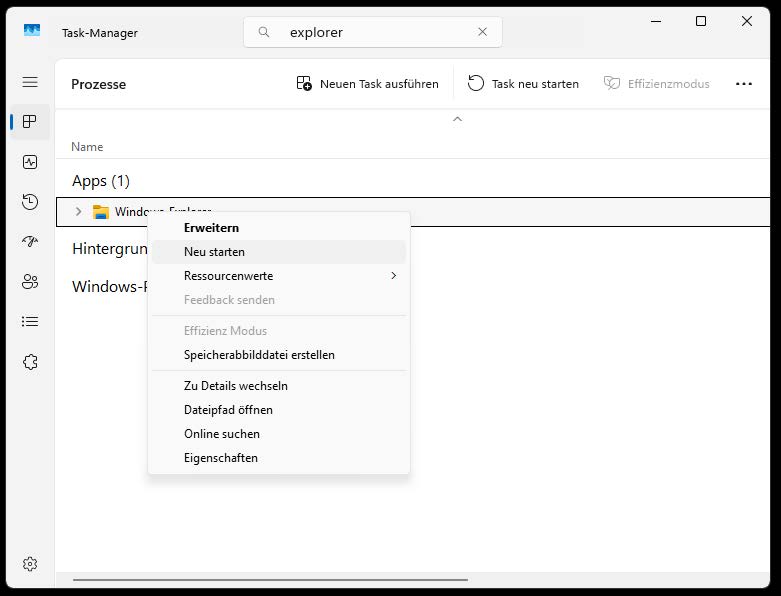Image resolution: width=781 pixels, height=596 pixels.
Task: Open the three-dots more options menu
Action: 744,84
